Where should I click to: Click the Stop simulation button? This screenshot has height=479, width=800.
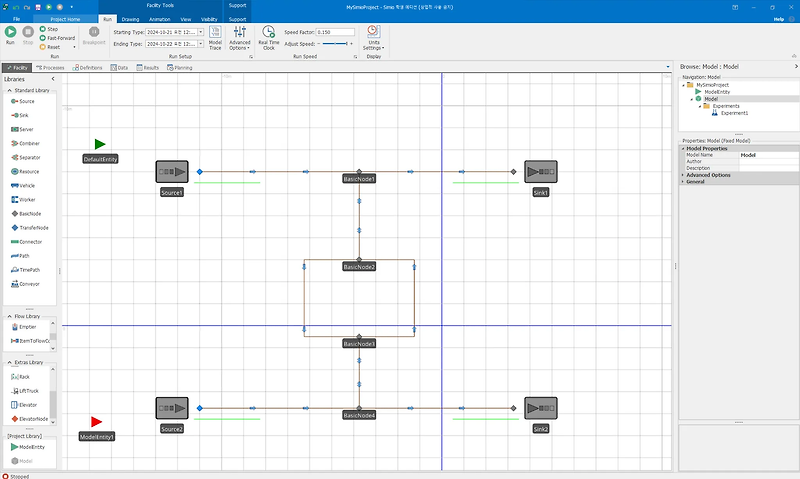pyautogui.click(x=28, y=35)
